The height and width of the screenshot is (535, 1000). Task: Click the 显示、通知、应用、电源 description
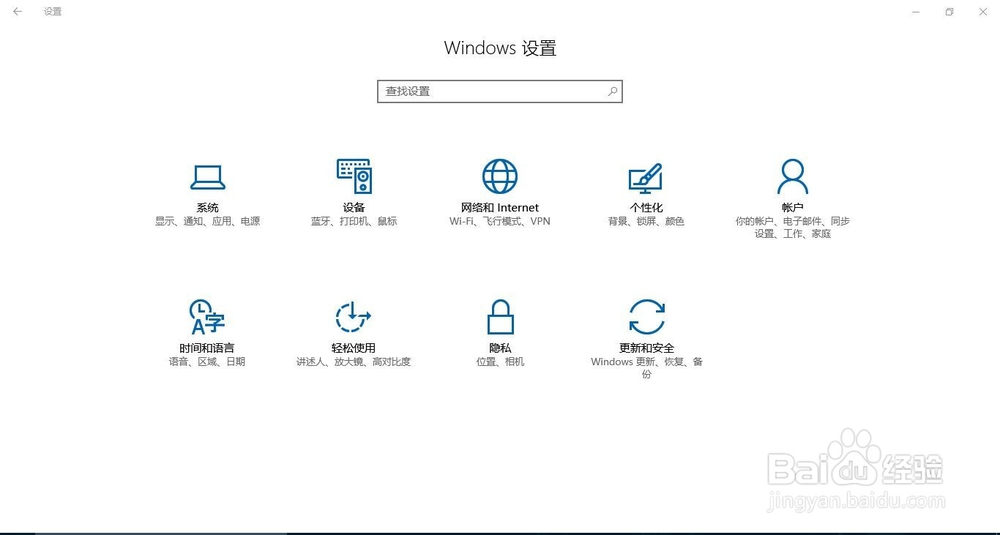tap(207, 221)
